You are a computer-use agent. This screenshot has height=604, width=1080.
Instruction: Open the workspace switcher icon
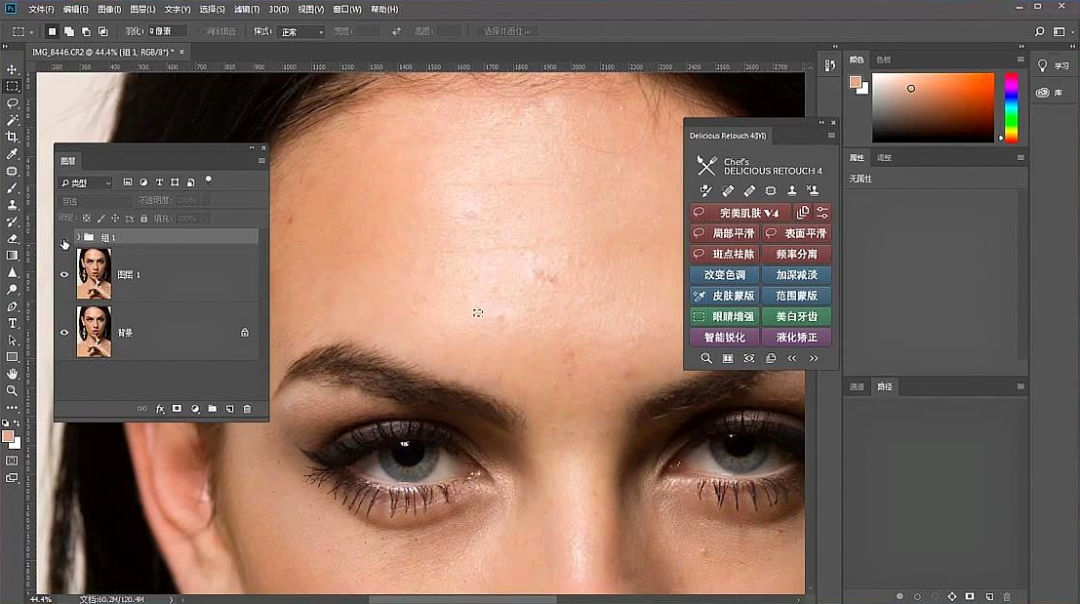1060,32
